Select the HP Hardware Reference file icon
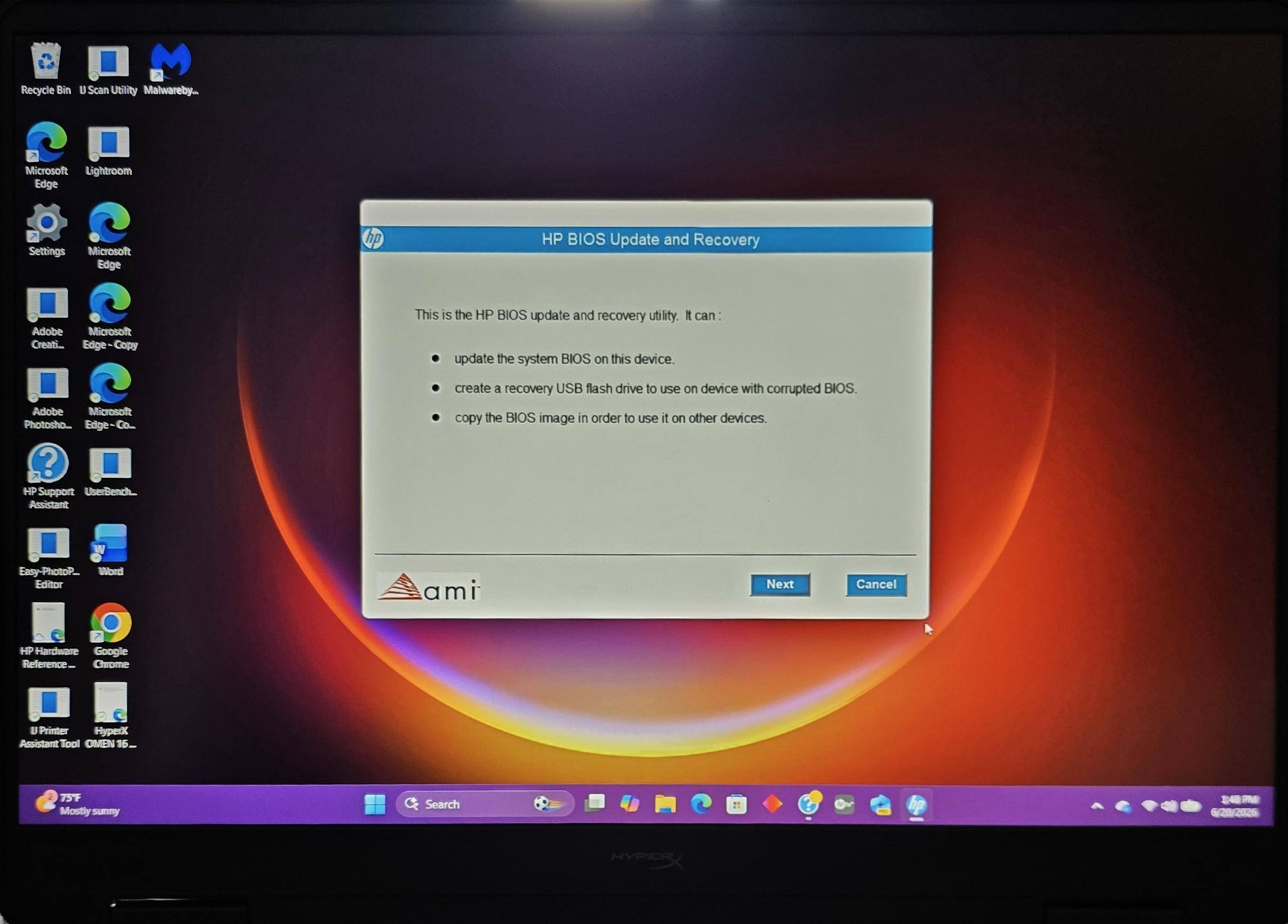Screen dimensions: 1288x924 [49, 636]
